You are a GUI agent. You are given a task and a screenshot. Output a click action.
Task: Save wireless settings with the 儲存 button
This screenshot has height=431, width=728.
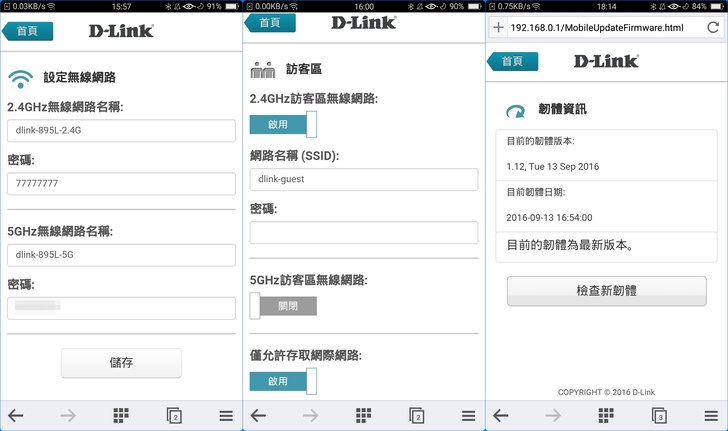pos(121,363)
